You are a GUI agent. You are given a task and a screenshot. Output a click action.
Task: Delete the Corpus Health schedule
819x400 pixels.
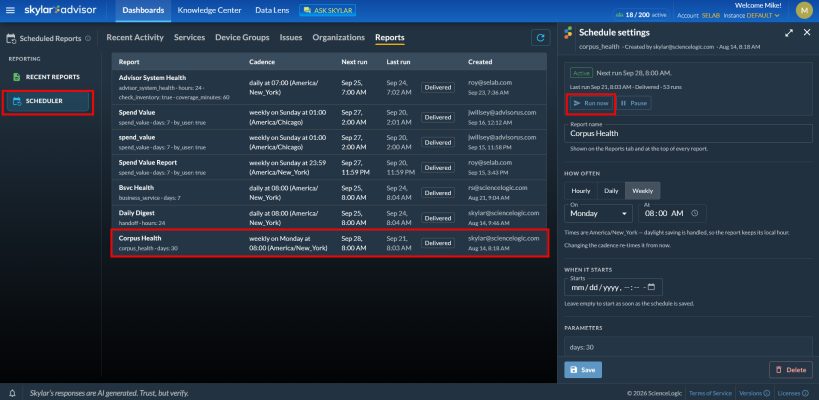pyautogui.click(x=791, y=370)
